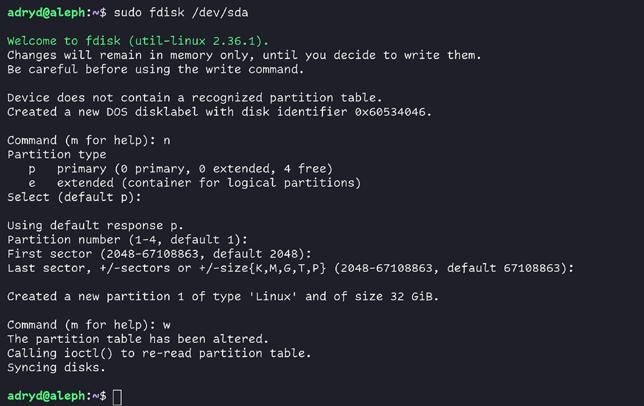644x406 pixels.
Task: Click the green 'Welcome to fdisk' line
Action: tap(138, 41)
